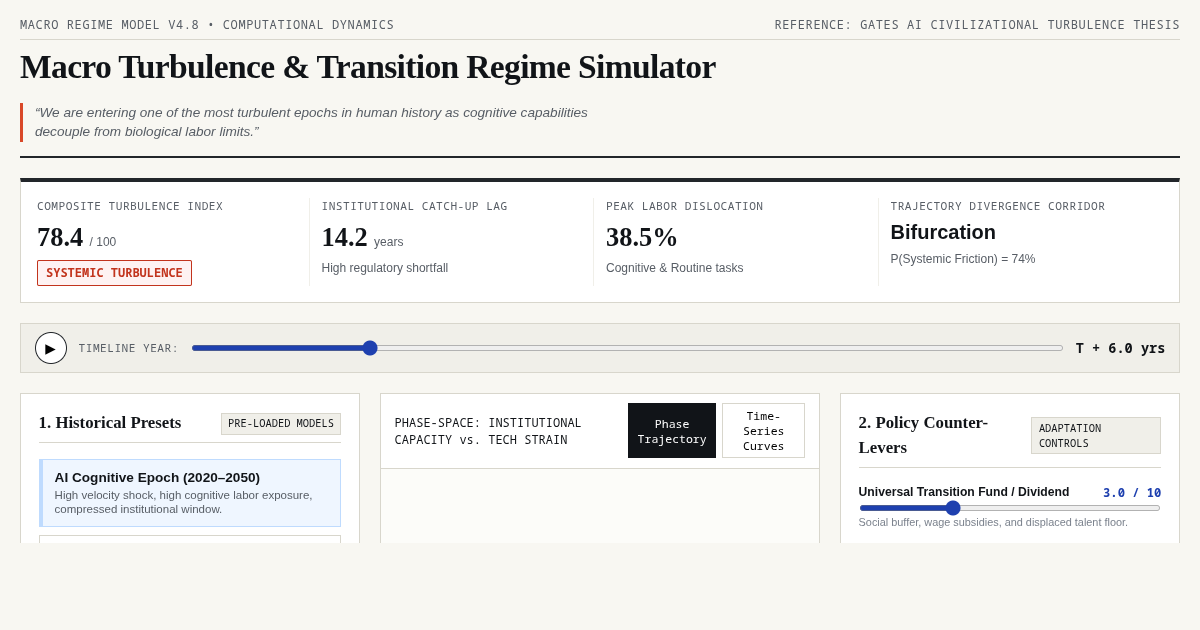
Task: Click the main simulator title
Action: pos(368,67)
